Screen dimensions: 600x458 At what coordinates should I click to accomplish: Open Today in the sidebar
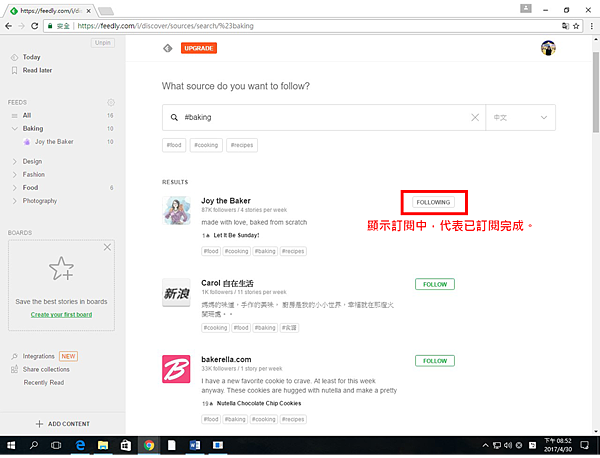point(31,57)
